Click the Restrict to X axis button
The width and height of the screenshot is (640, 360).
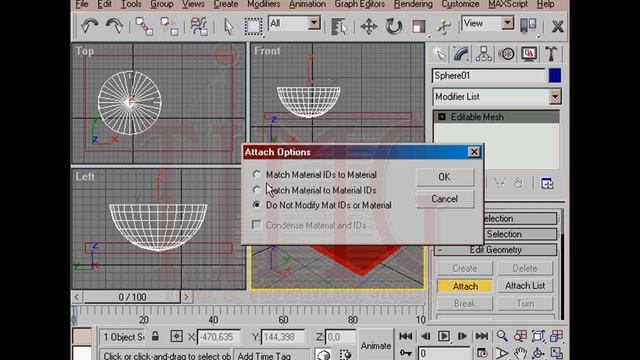(x=558, y=27)
